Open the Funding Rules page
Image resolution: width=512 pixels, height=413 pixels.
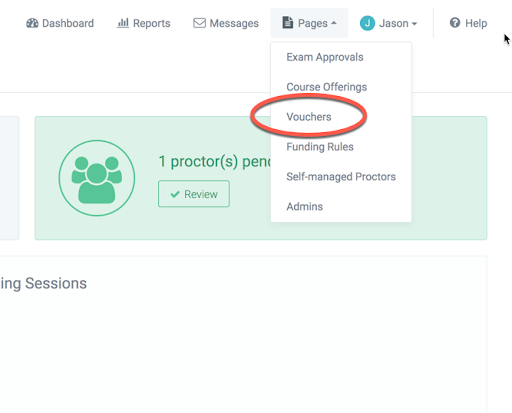[x=320, y=147]
